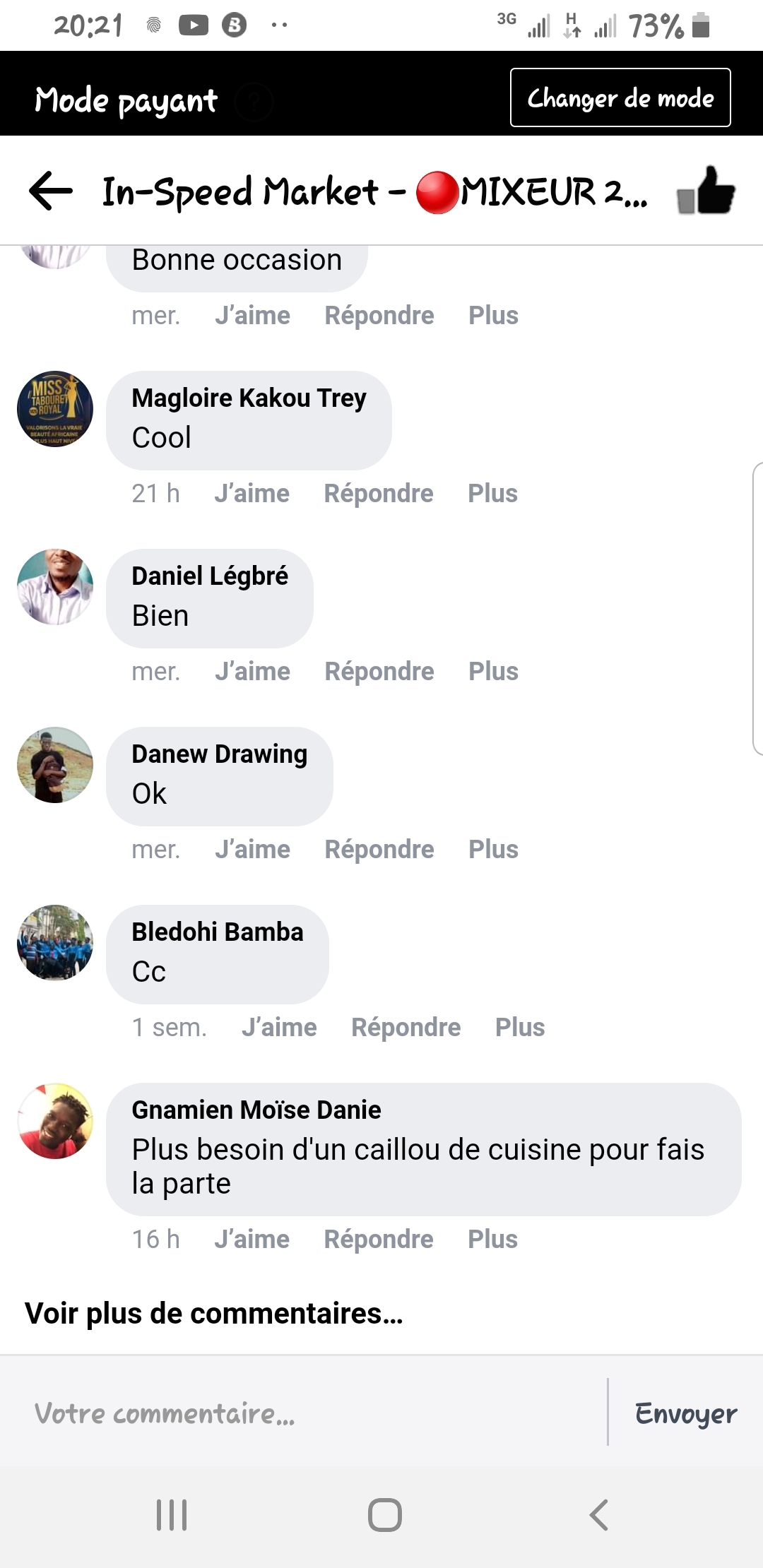The height and width of the screenshot is (1568, 763).
Task: Like Daniel Légbré's comment with J'aime
Action: click(252, 672)
